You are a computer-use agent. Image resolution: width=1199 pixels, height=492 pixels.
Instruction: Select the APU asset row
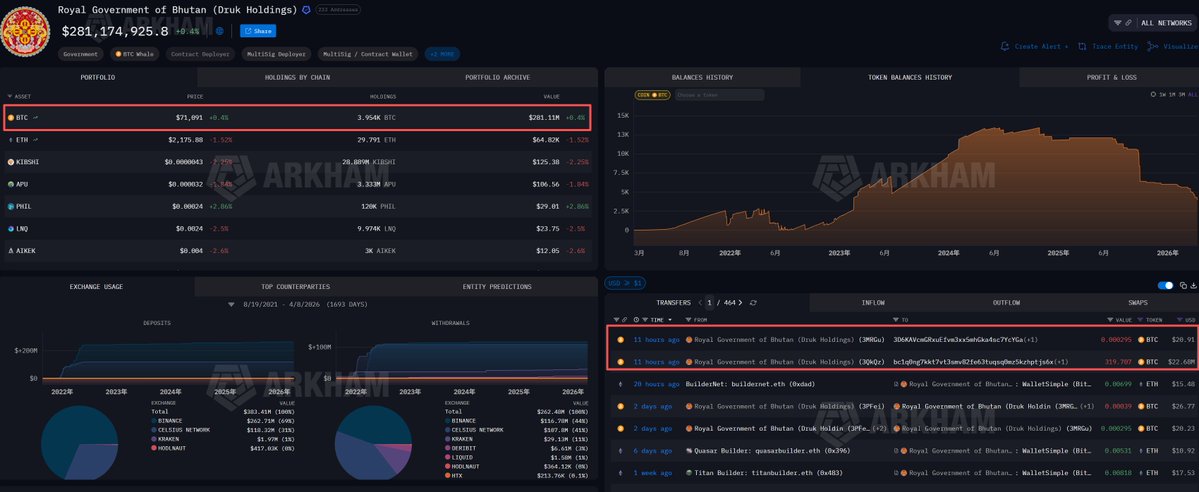pyautogui.click(x=299, y=184)
